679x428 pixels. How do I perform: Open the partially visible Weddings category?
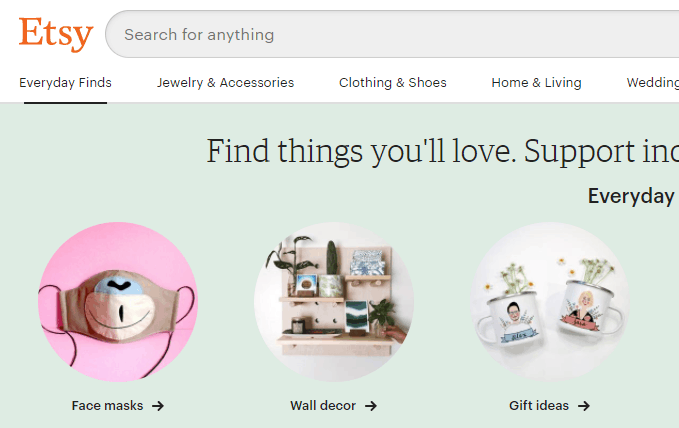point(653,83)
